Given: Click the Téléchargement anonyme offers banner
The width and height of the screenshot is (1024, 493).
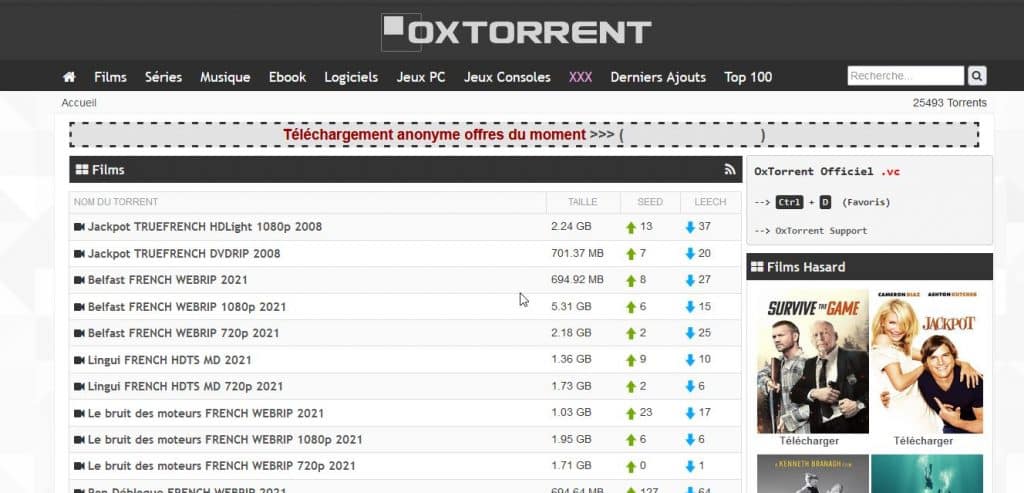Looking at the screenshot, I should point(523,135).
